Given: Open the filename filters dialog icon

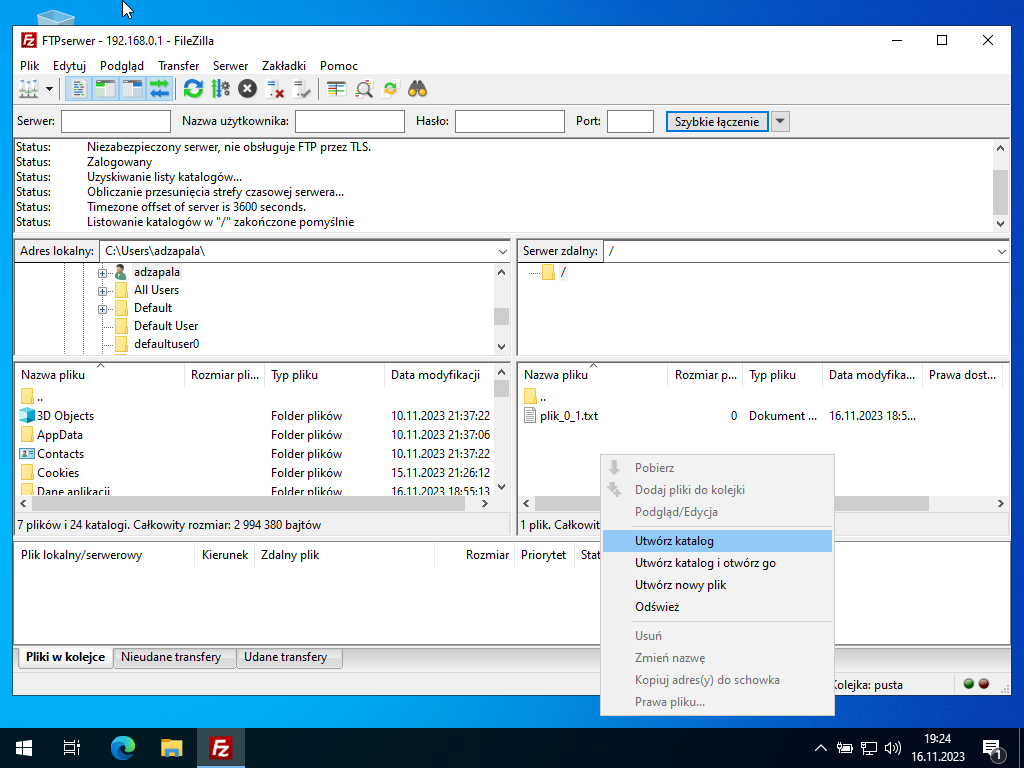Looking at the screenshot, I should point(336,89).
